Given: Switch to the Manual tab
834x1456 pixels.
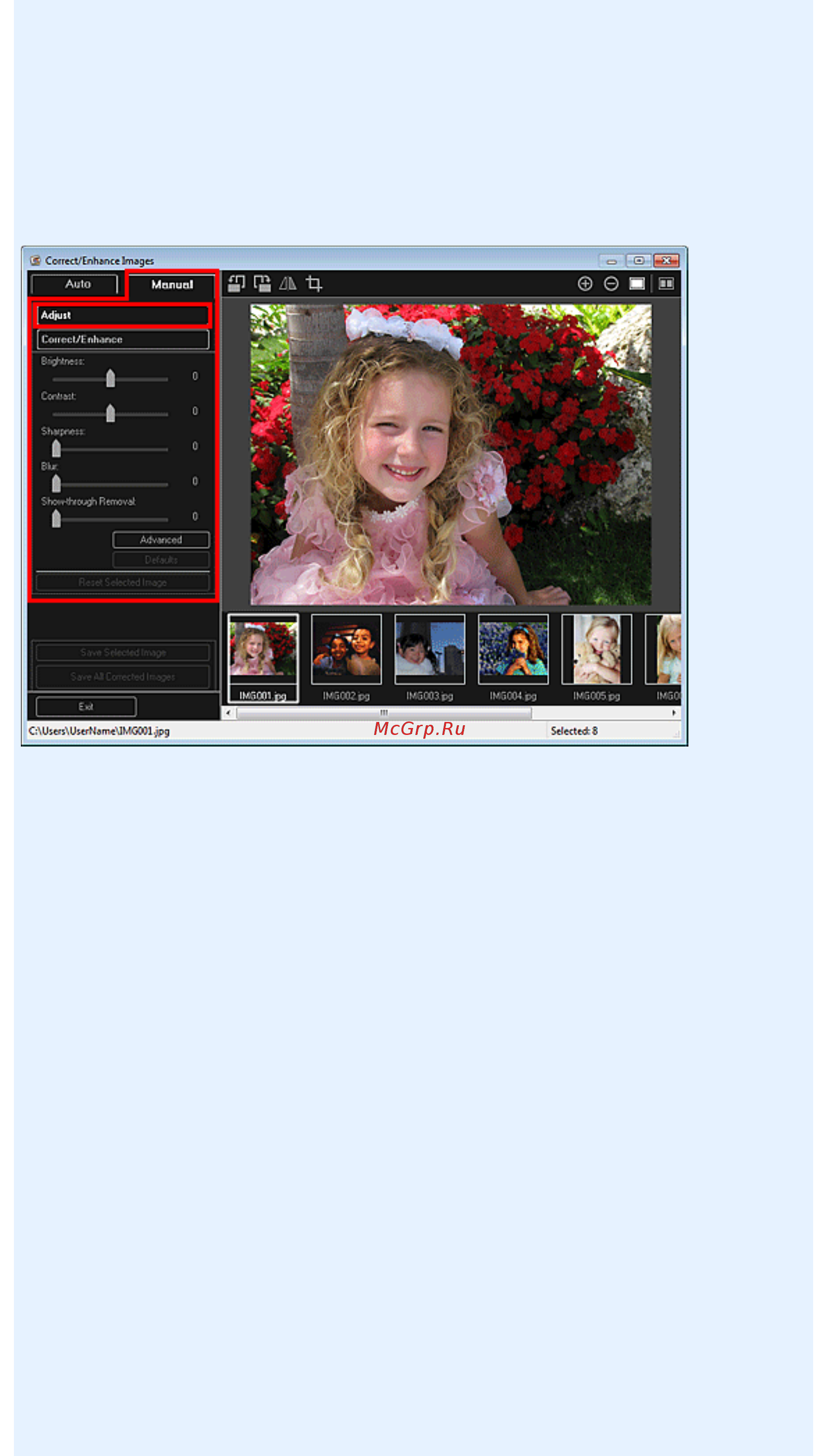Looking at the screenshot, I should click(172, 285).
